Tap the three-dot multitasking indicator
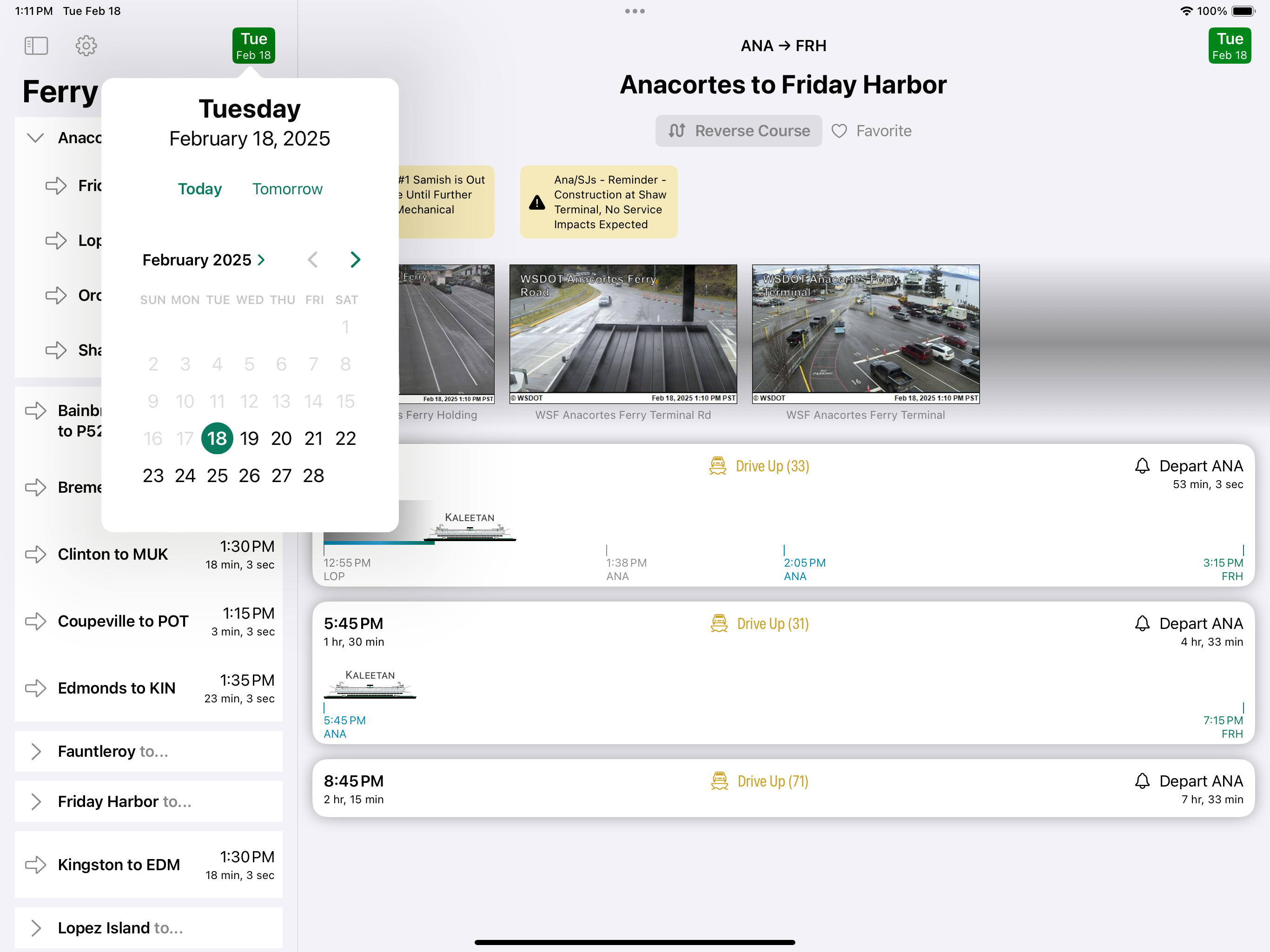Image resolution: width=1270 pixels, height=952 pixels. (635, 11)
